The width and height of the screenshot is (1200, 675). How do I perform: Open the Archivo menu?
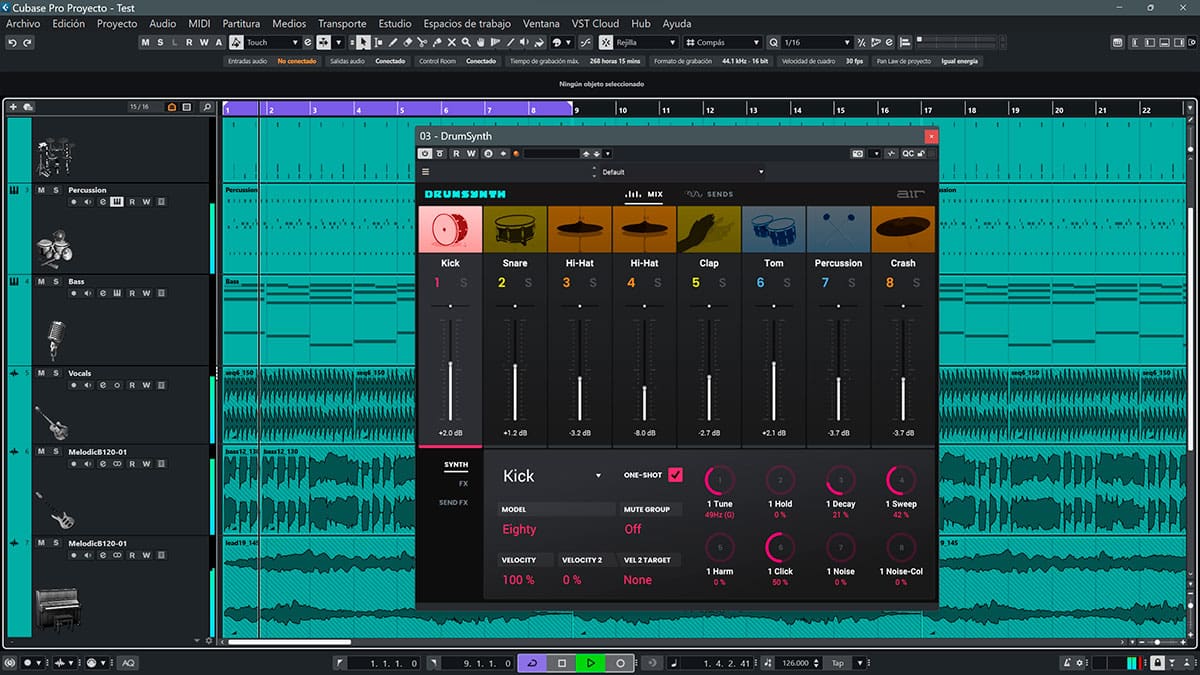click(23, 23)
